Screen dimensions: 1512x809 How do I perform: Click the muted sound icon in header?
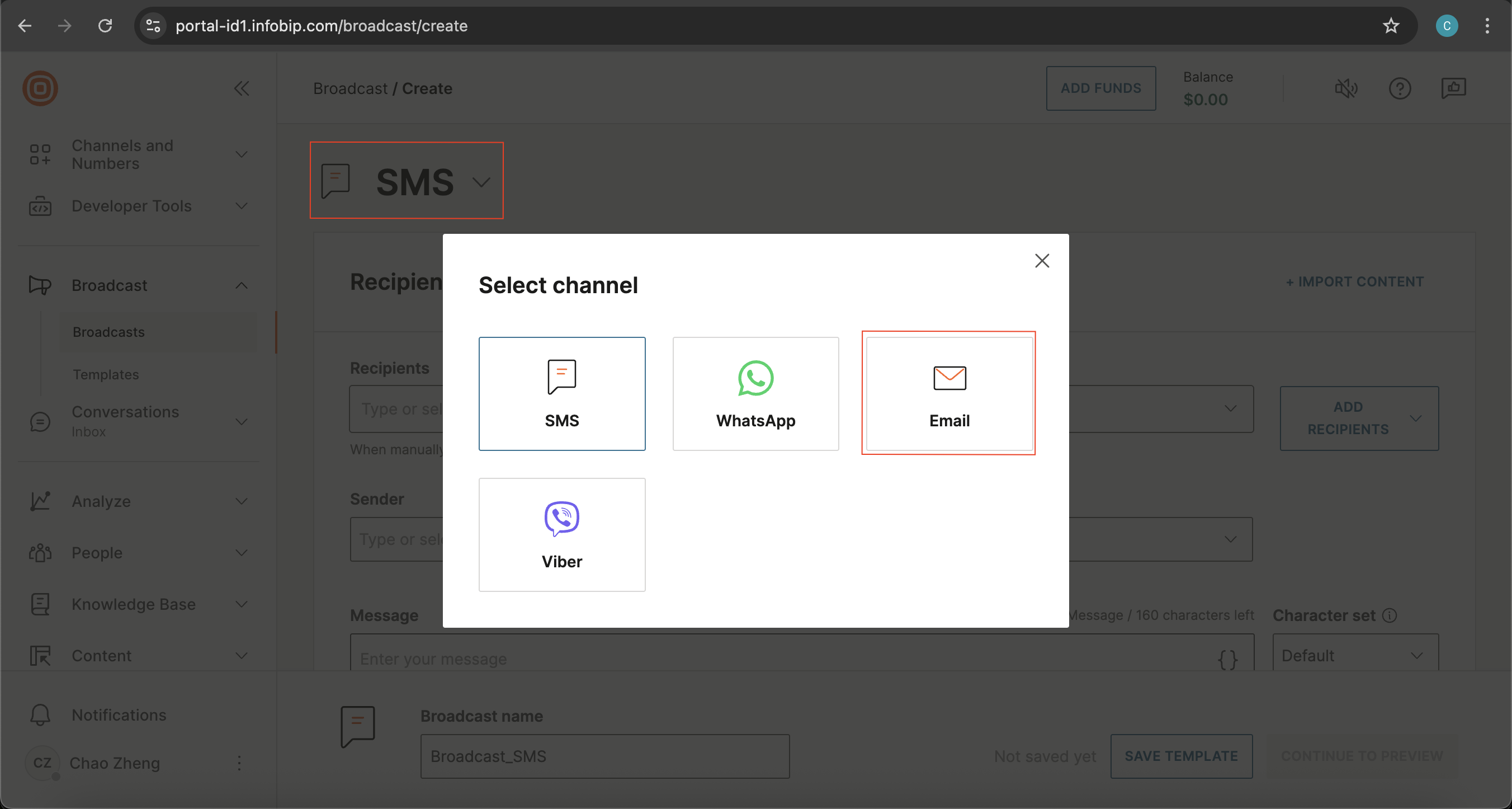click(x=1346, y=88)
